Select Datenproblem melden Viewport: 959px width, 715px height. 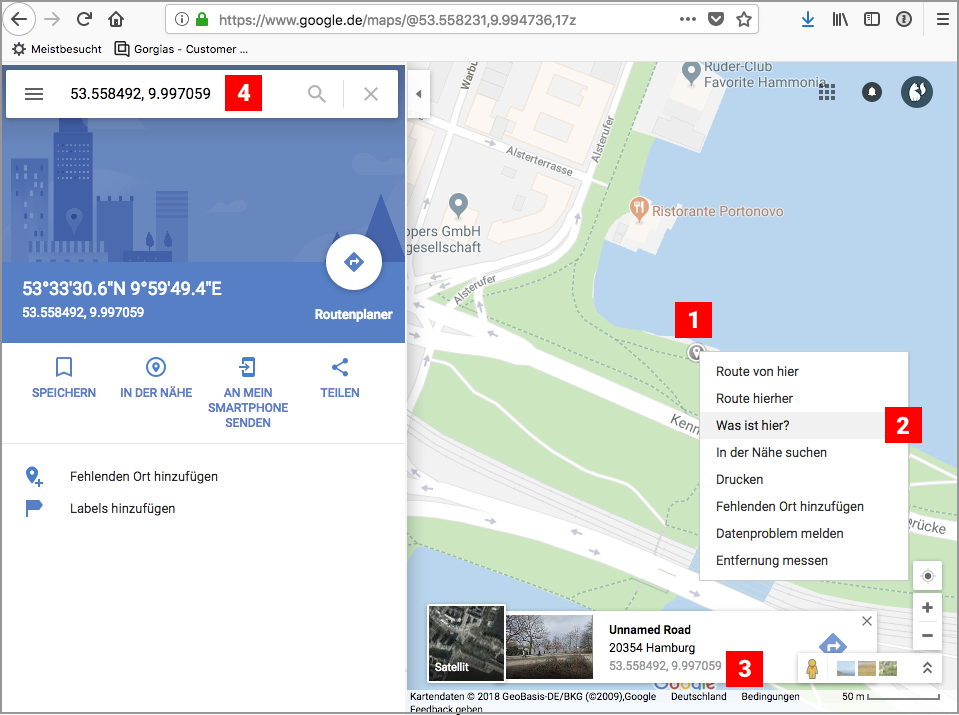[x=803, y=533]
